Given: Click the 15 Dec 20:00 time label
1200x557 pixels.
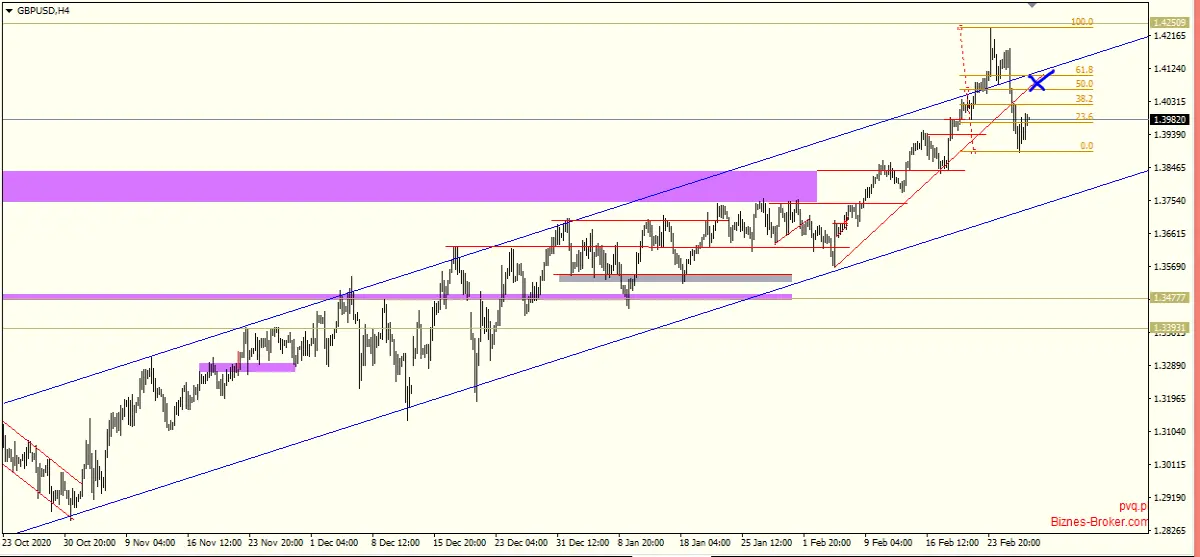Looking at the screenshot, I should point(459,542).
